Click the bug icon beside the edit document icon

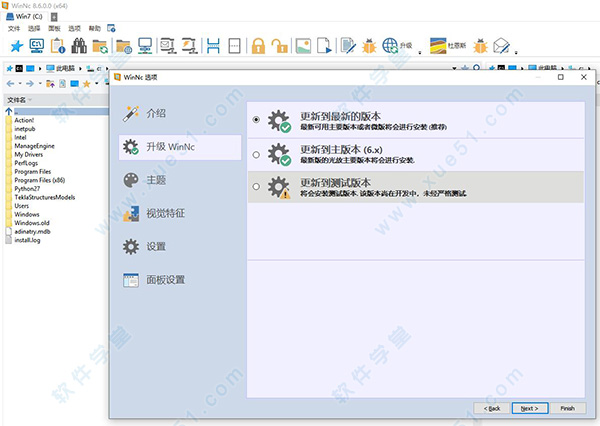369,46
